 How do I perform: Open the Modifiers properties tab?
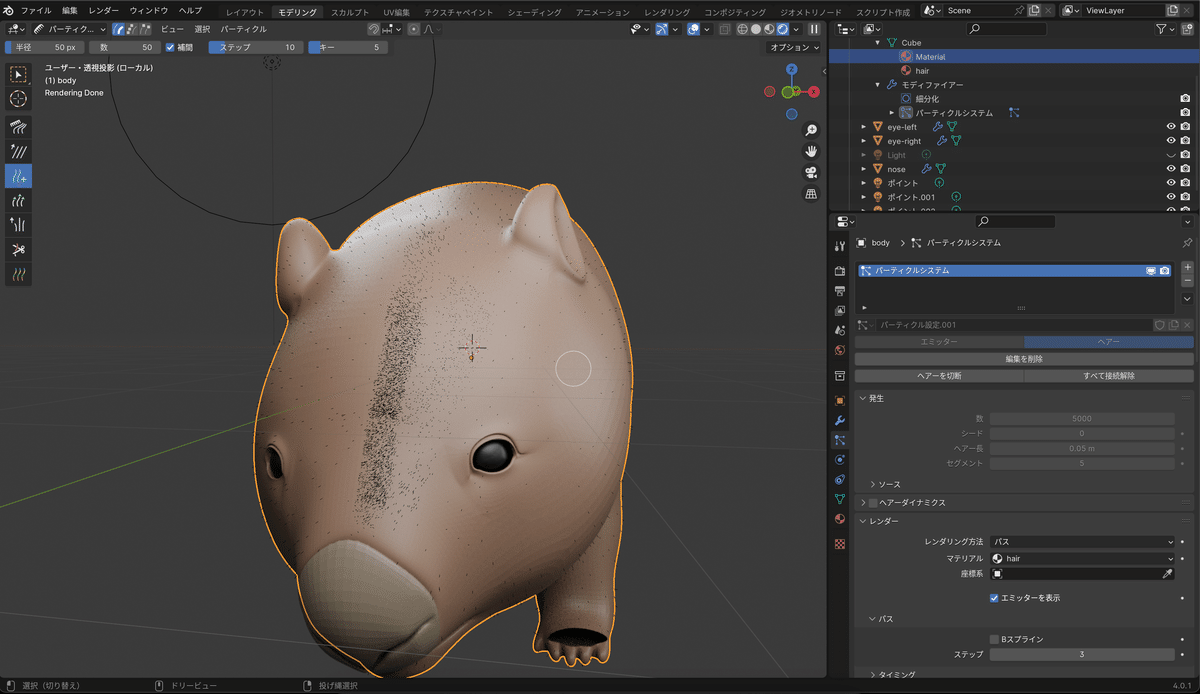coord(840,420)
